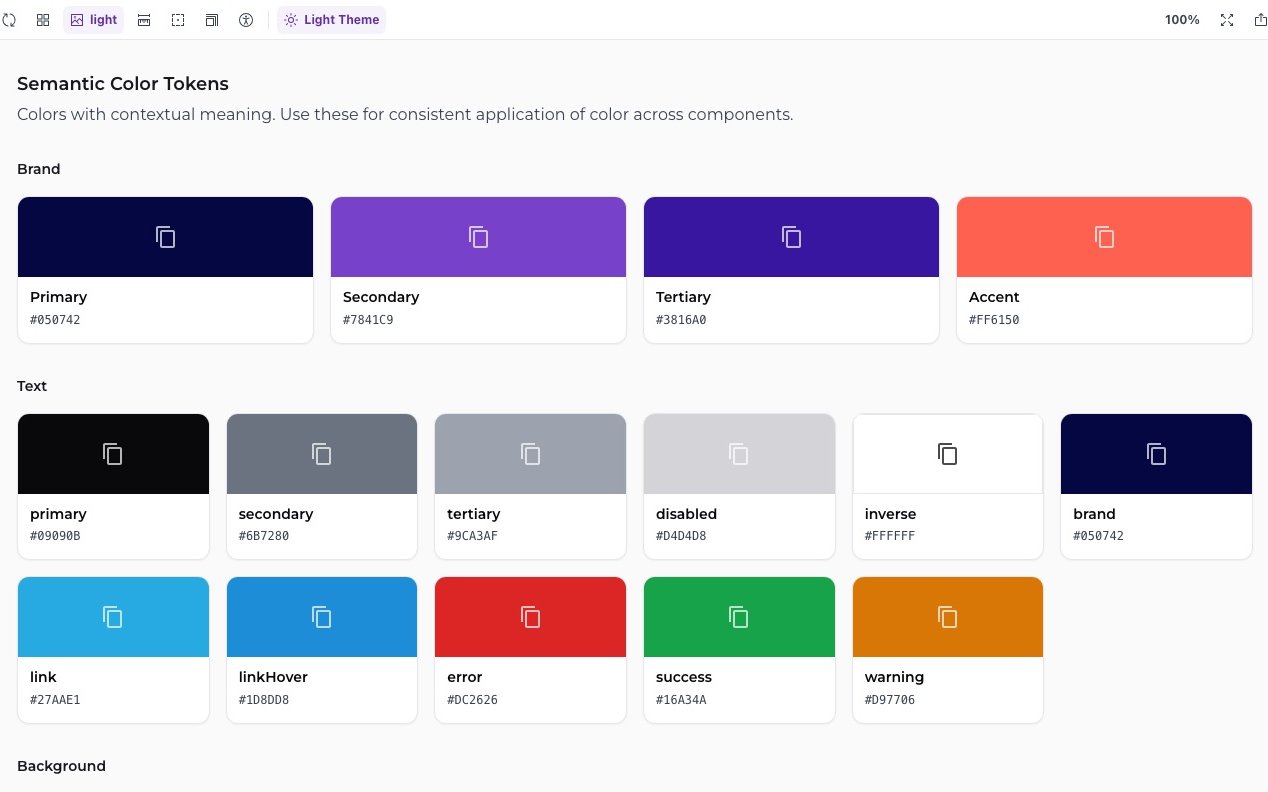
Task: Click the 'disabled' card label
Action: (686, 514)
